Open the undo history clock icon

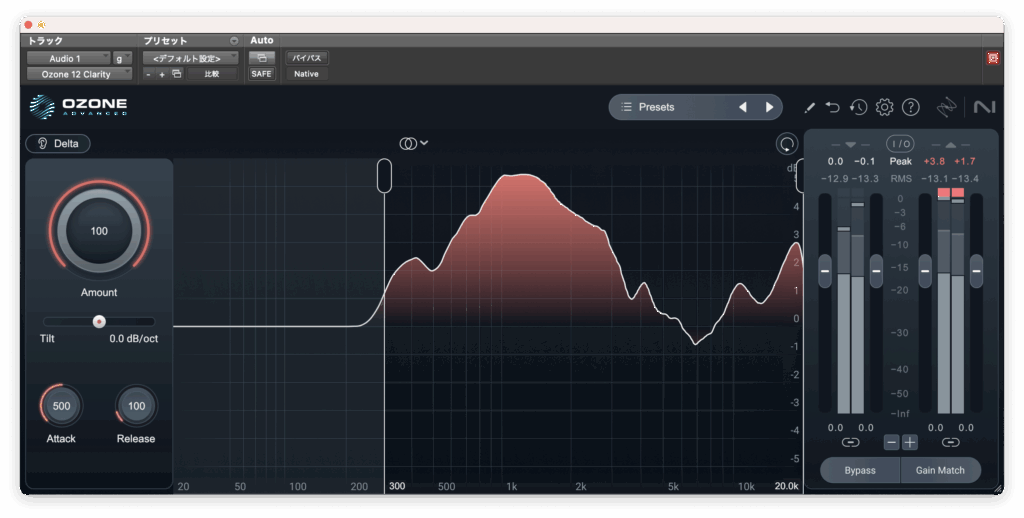tap(858, 107)
